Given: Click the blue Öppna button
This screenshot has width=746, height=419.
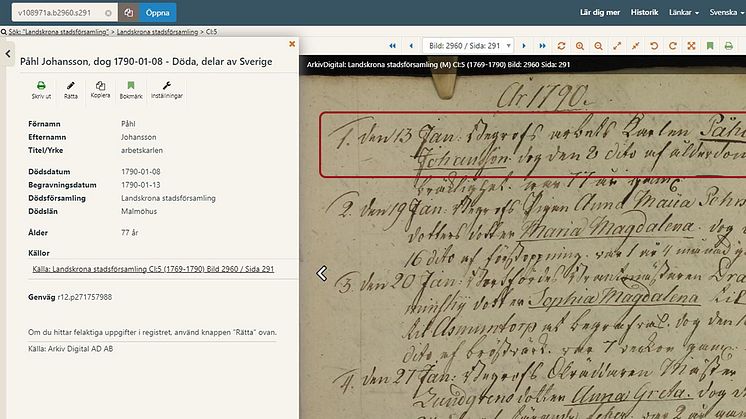Looking at the screenshot, I should coord(158,13).
